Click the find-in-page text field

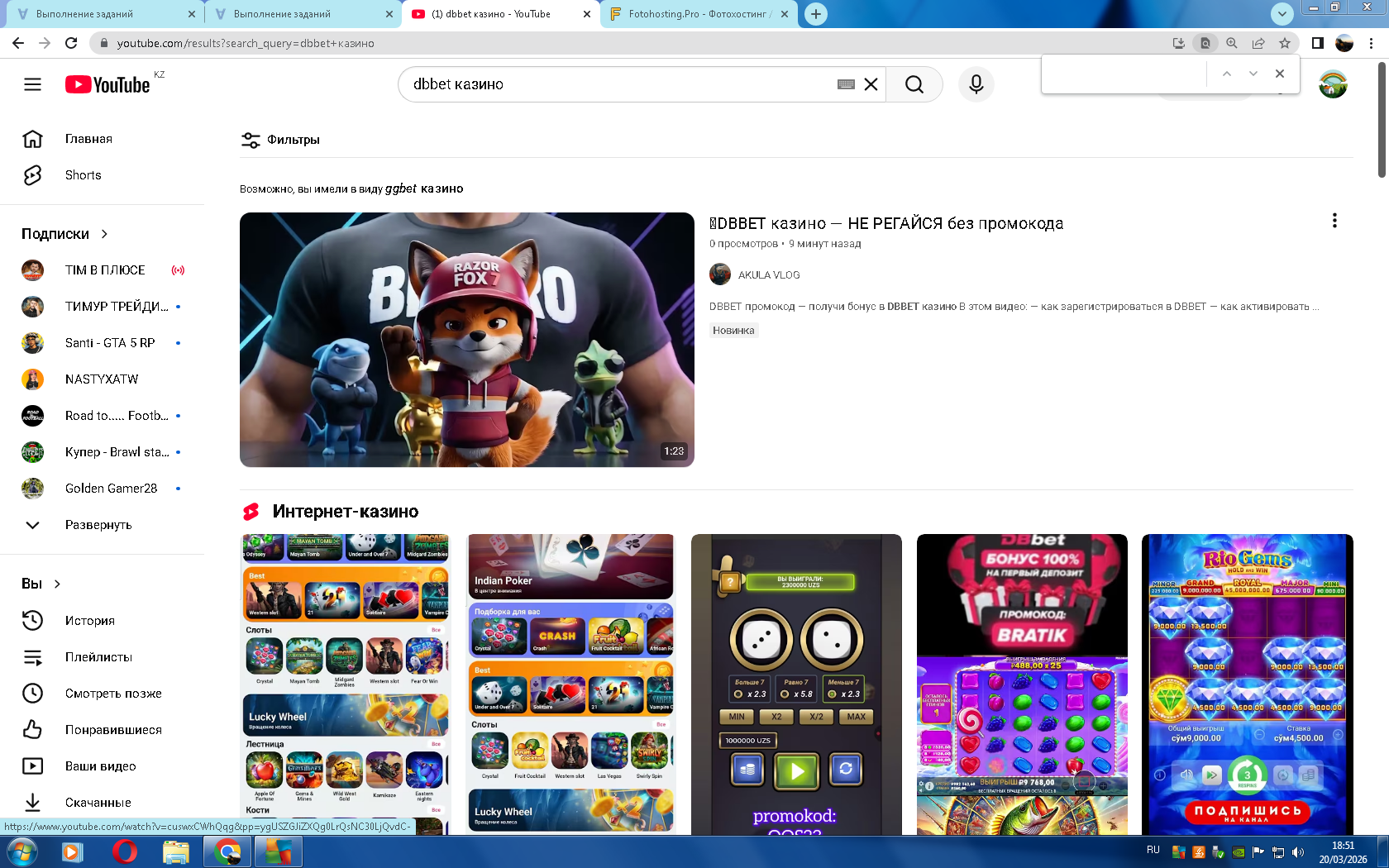point(1124,74)
